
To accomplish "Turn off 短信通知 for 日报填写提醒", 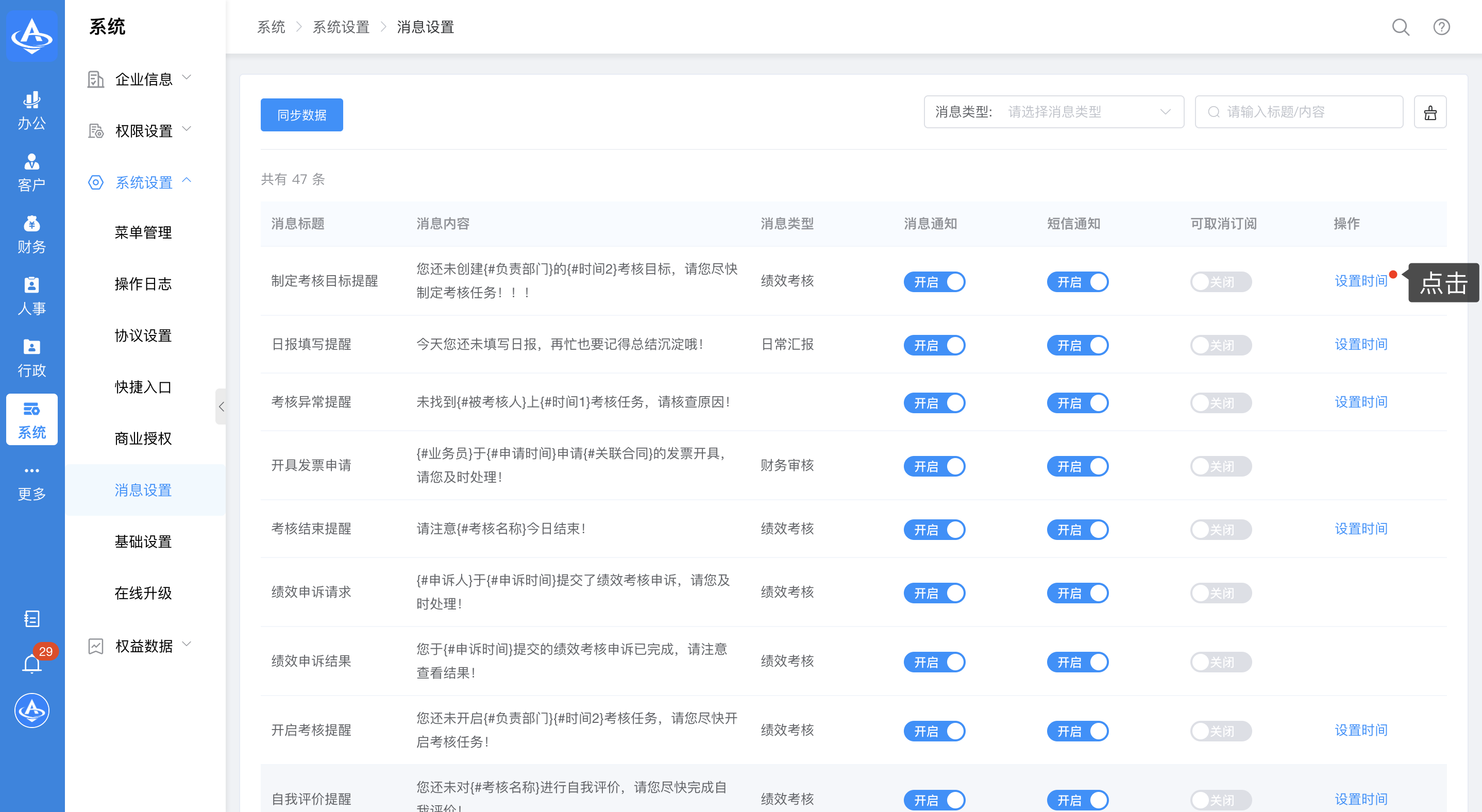I will point(1077,345).
